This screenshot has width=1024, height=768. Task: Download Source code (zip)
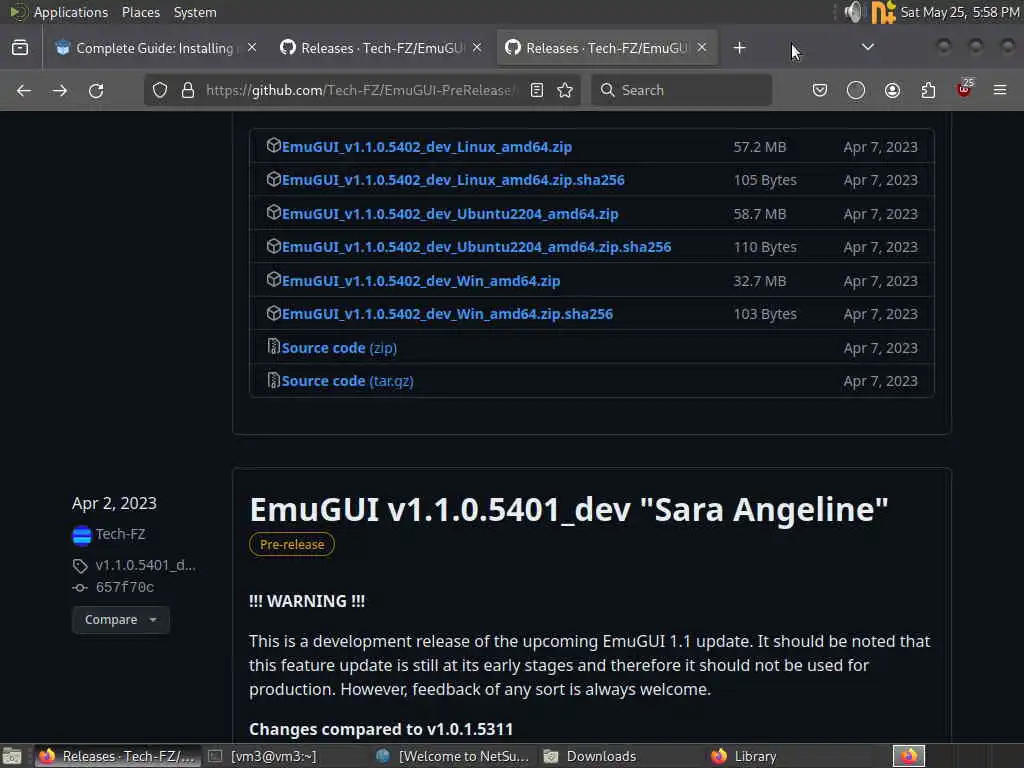point(339,348)
